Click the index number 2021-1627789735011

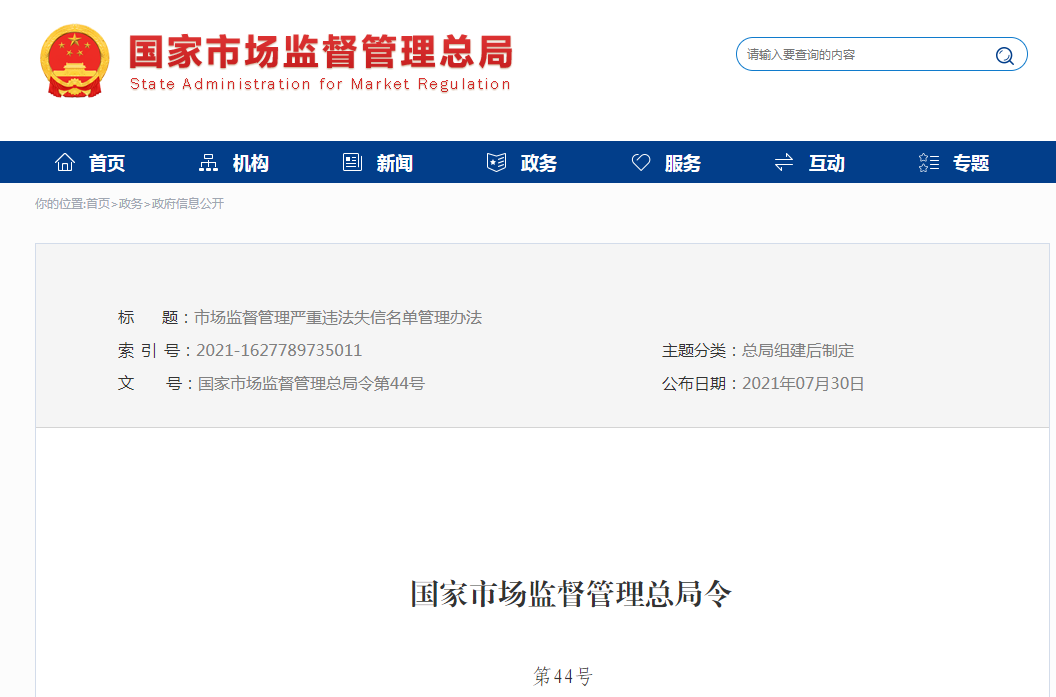[279, 350]
